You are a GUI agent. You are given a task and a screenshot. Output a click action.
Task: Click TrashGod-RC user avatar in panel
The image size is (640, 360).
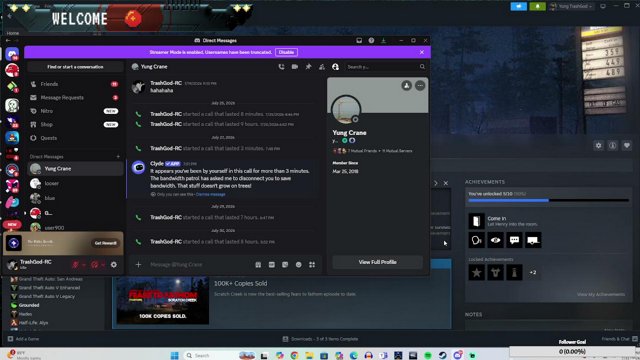(x=12, y=264)
